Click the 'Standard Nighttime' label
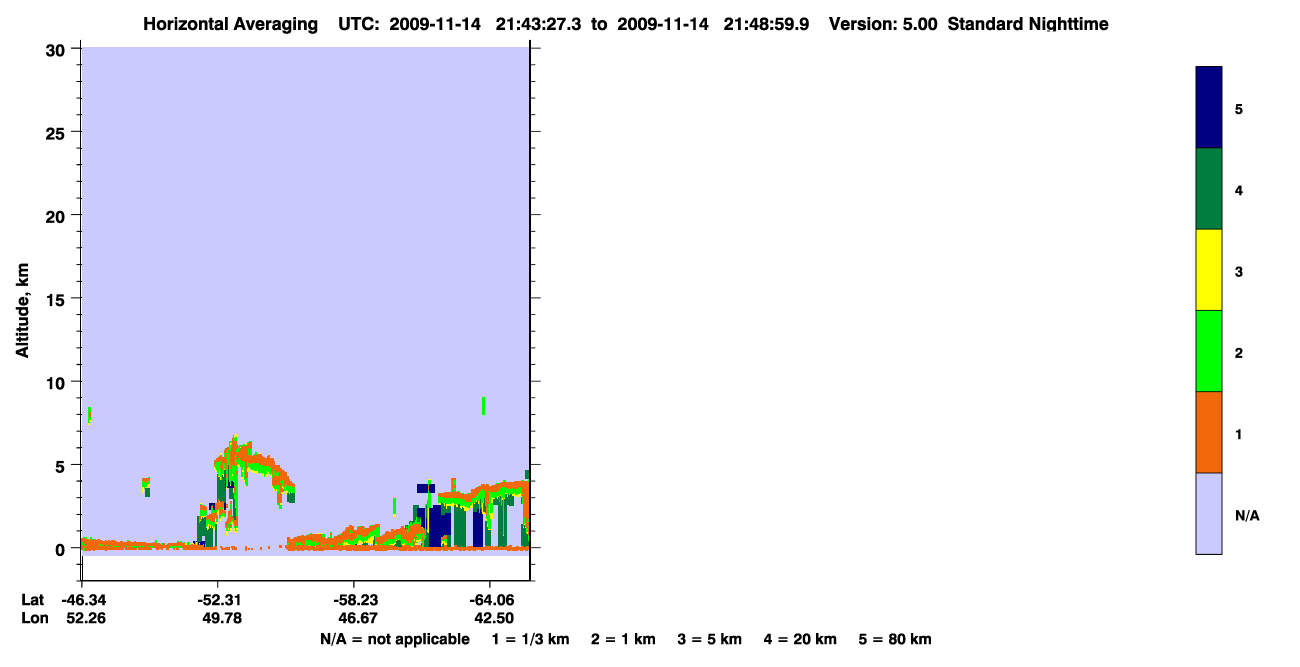This screenshot has height=667, width=1300. coord(1028,24)
